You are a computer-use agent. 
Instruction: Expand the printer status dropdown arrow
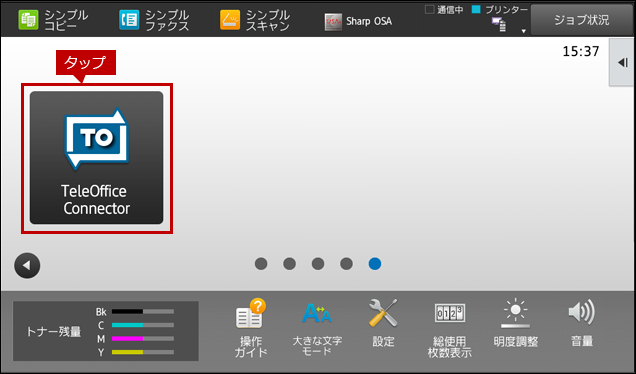tap(524, 31)
